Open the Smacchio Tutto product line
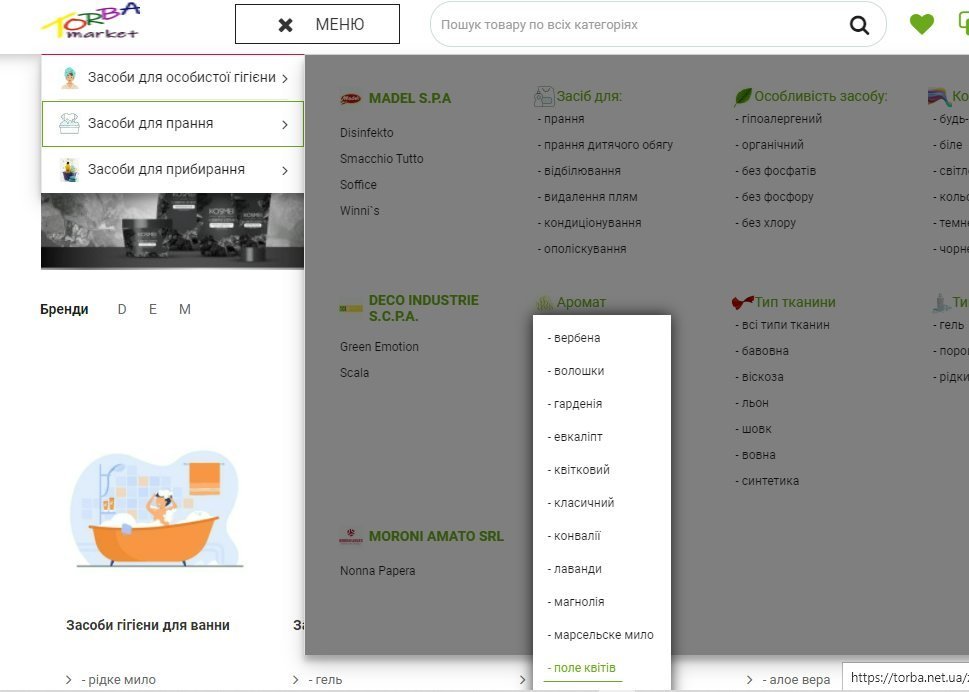The width and height of the screenshot is (969, 692). pyautogui.click(x=381, y=159)
